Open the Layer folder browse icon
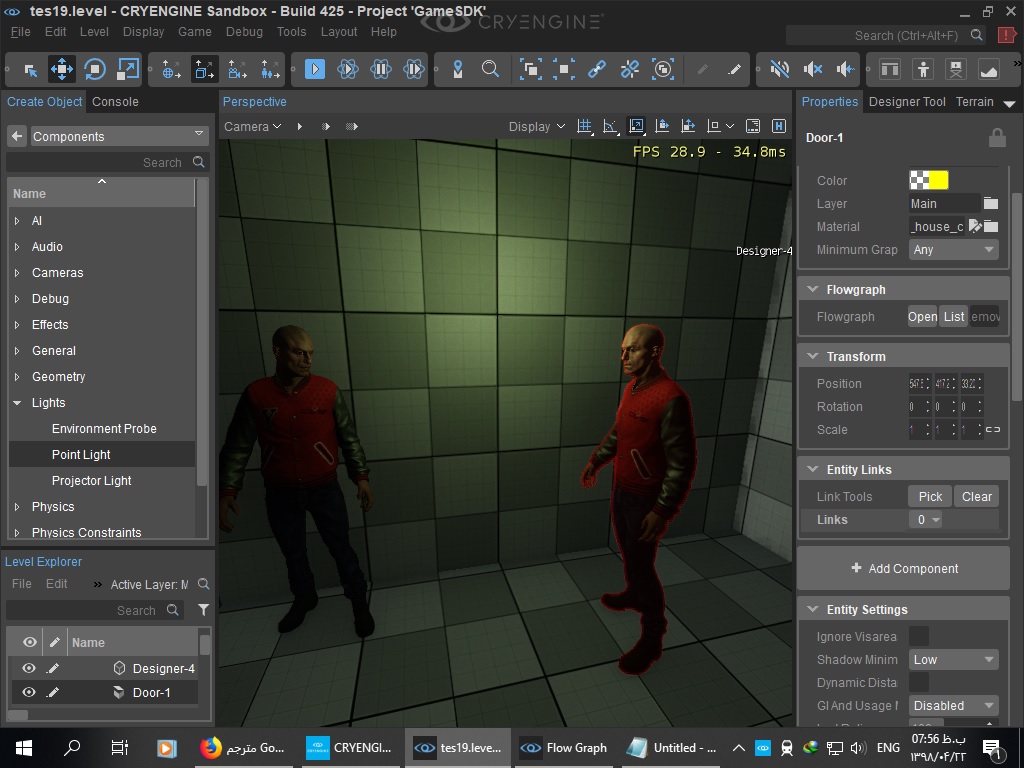 coord(991,203)
